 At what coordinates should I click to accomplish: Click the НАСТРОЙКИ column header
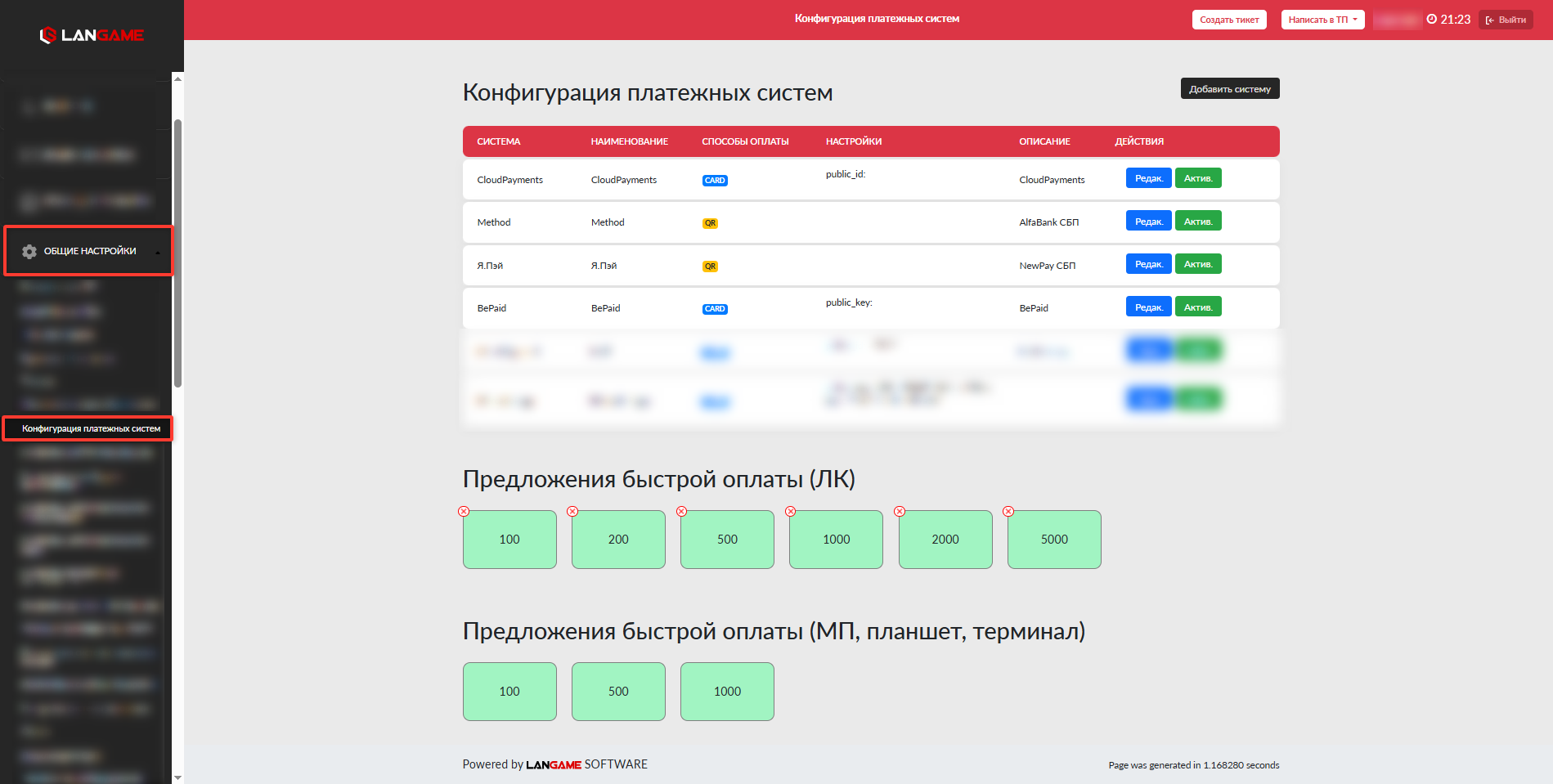point(854,141)
